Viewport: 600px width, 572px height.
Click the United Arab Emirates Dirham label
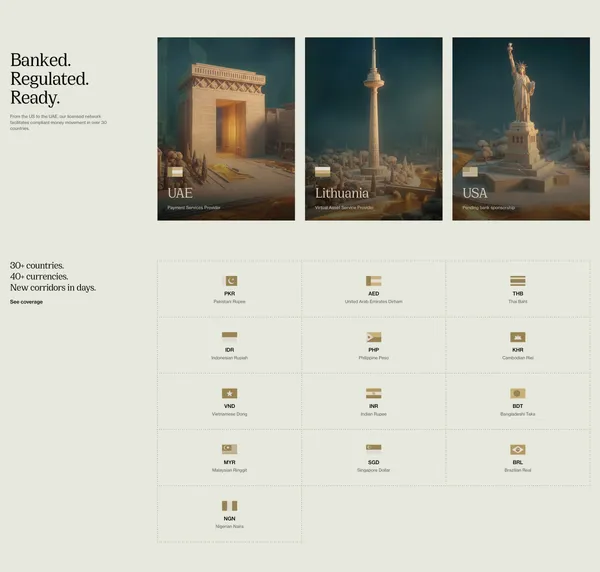pos(373,302)
